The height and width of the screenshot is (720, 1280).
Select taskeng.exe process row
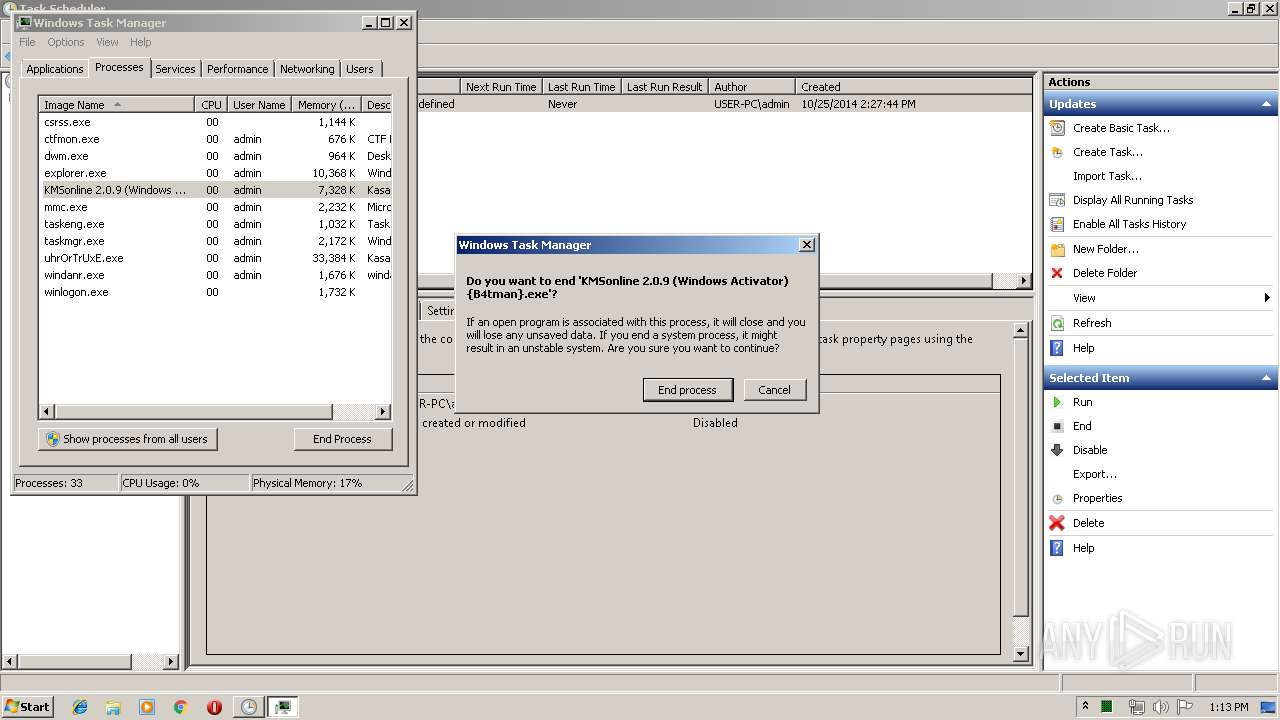point(215,224)
